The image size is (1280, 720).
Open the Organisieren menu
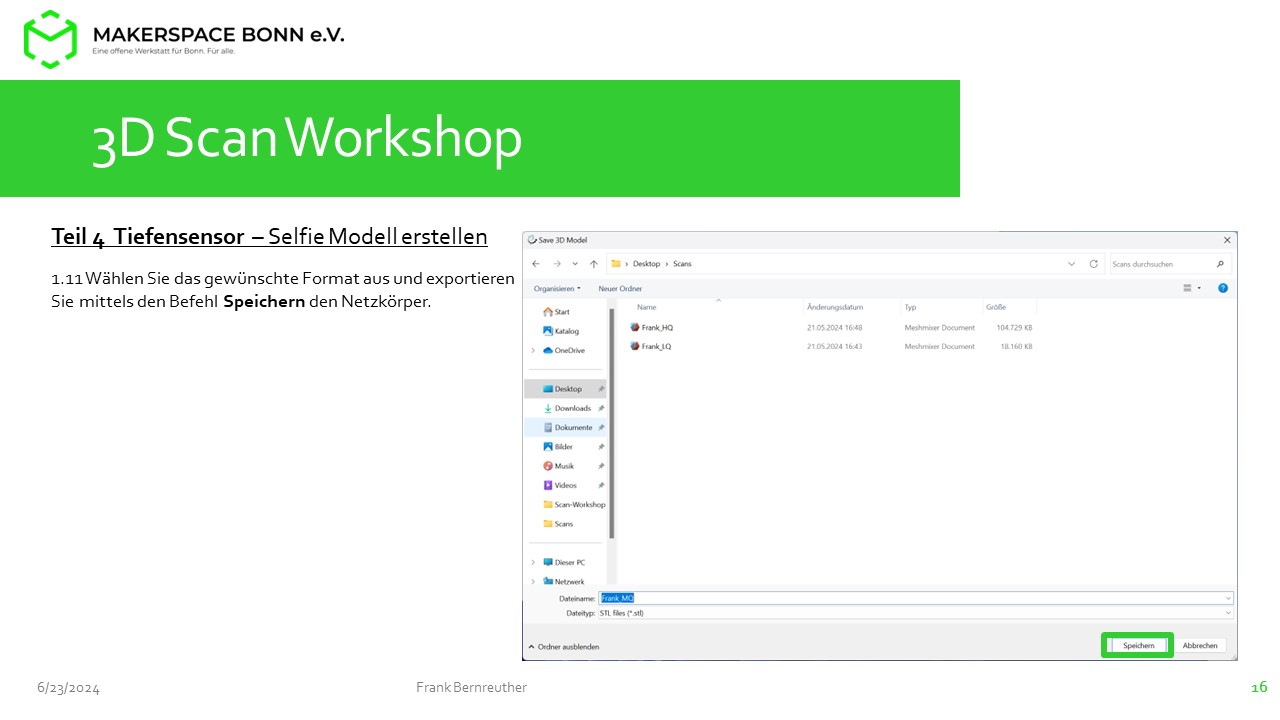coord(557,288)
